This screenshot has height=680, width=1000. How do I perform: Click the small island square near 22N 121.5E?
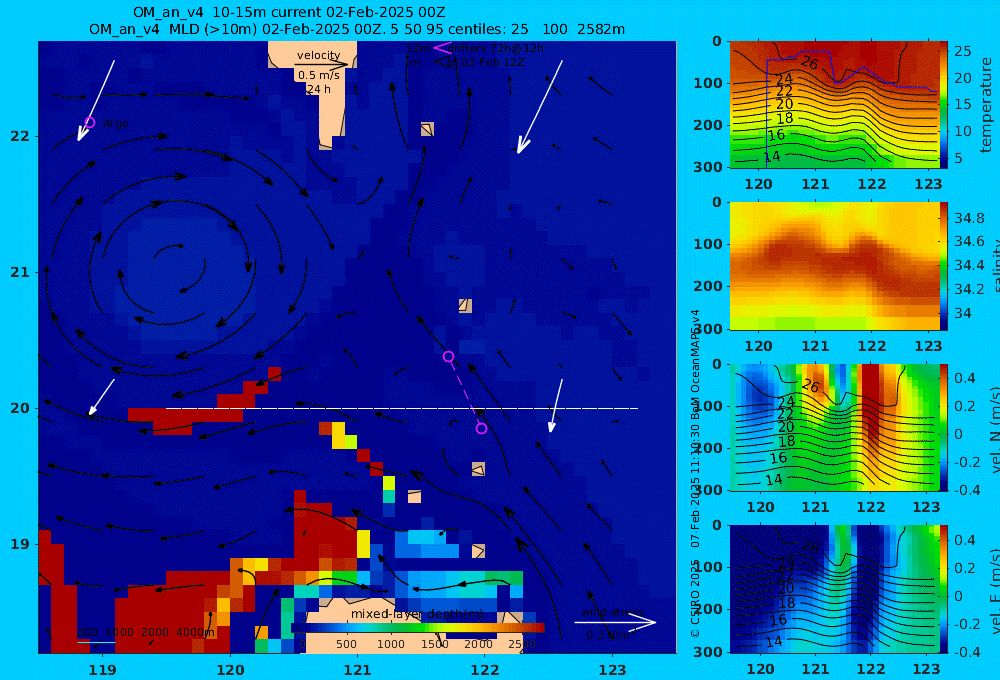[x=427, y=129]
